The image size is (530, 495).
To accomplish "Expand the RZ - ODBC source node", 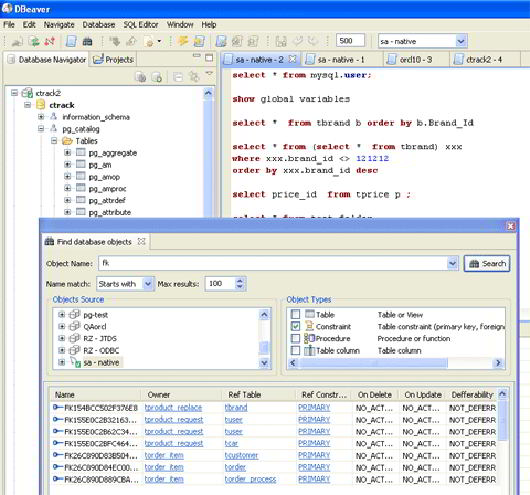I will point(61,350).
